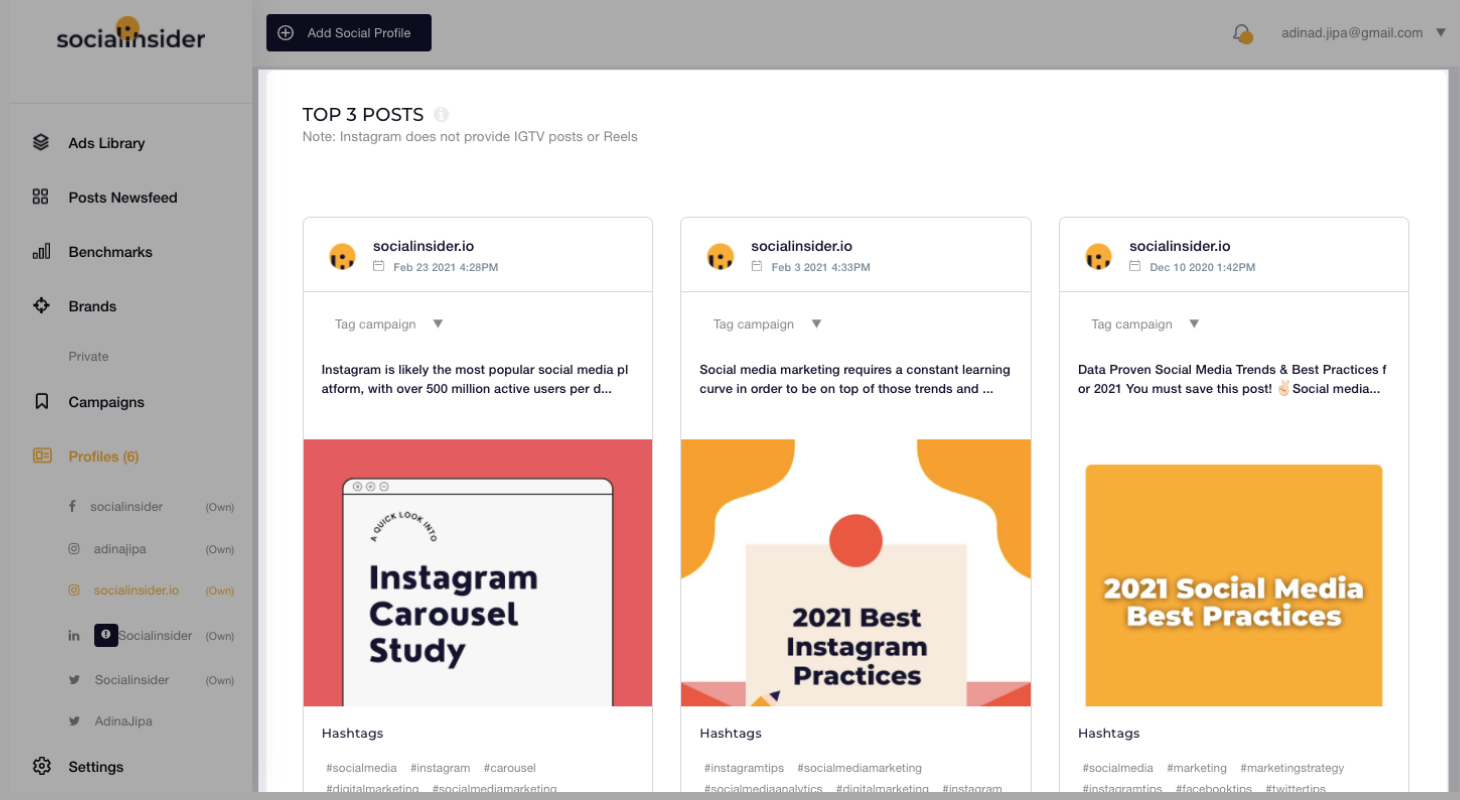Click the #marketing hashtag on third post
1460x800 pixels.
(1197, 768)
